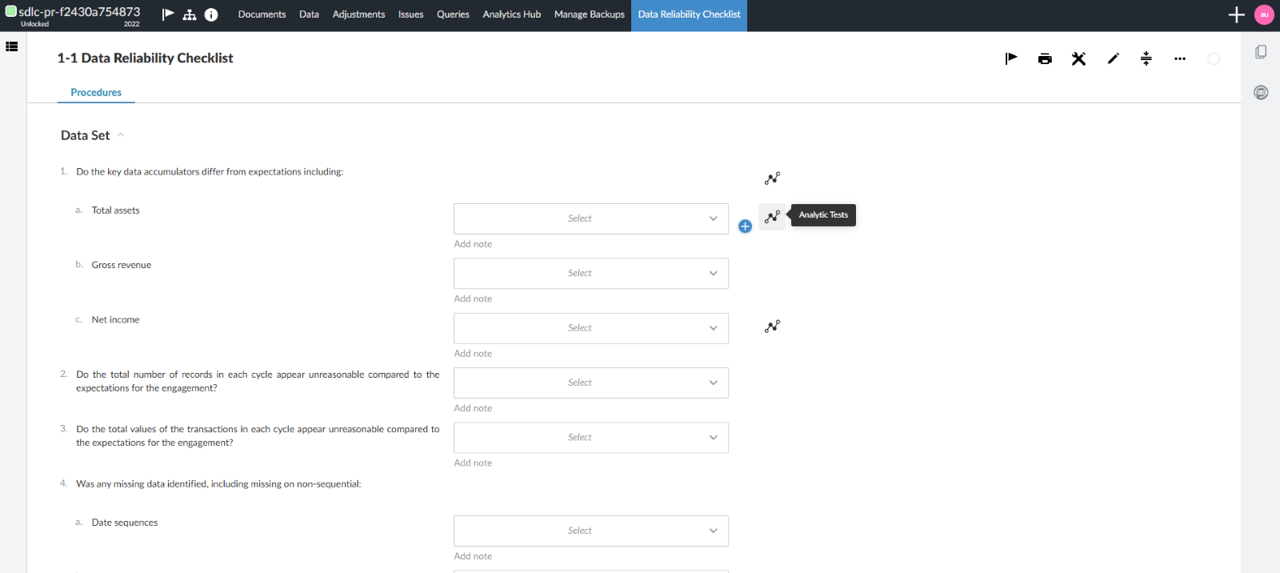The image size is (1280, 573).
Task: Click the blue plus button beside Total assets
Action: pos(745,226)
